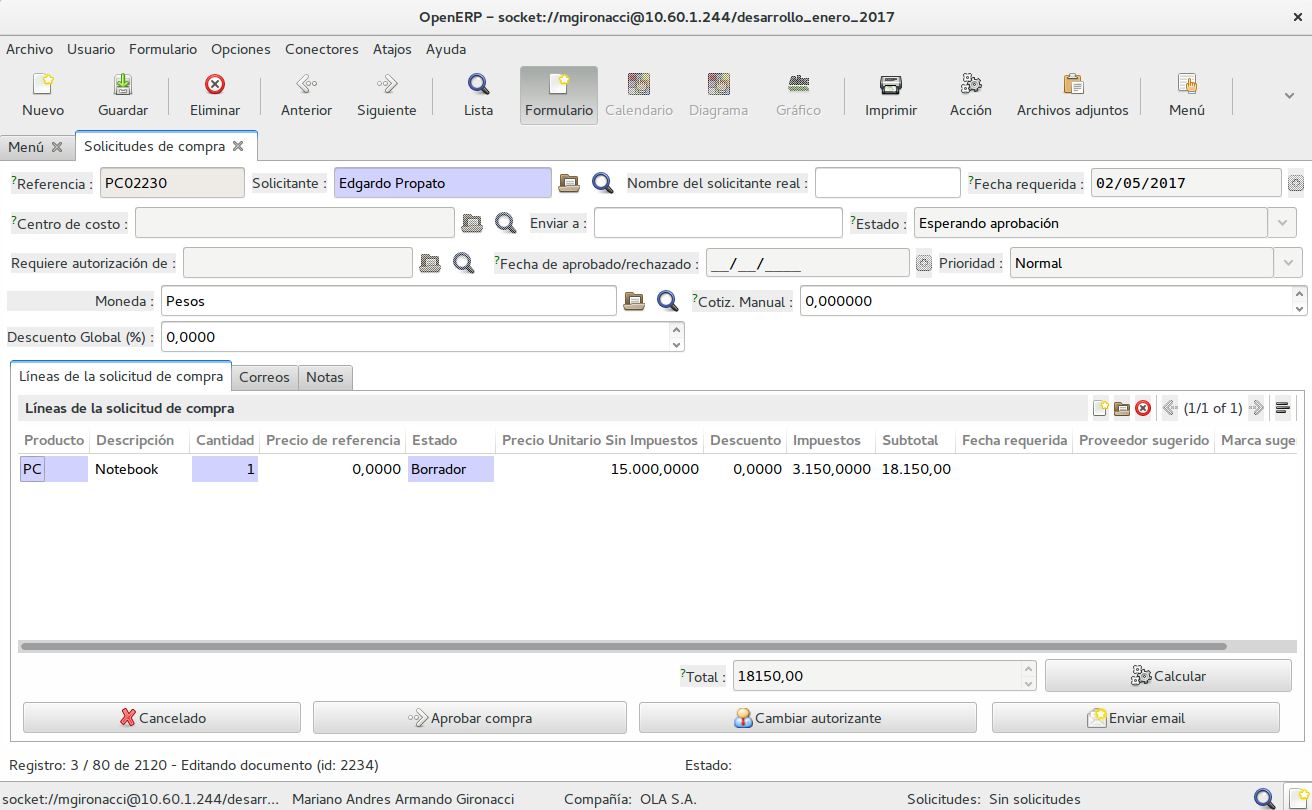
Task: Click the lines table horizontal scrollbar
Action: pos(623,647)
